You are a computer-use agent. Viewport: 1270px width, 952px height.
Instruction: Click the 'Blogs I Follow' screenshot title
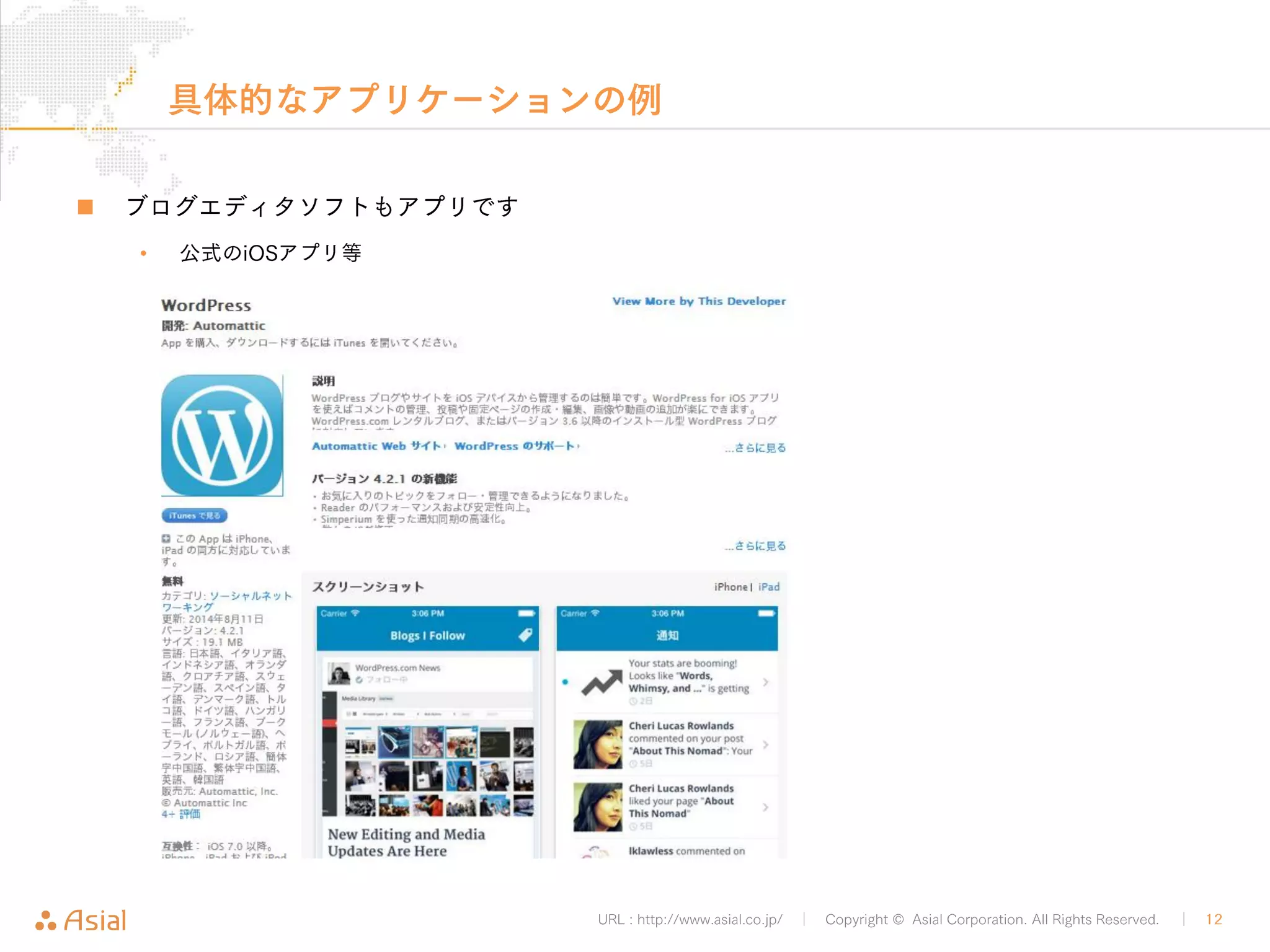427,636
